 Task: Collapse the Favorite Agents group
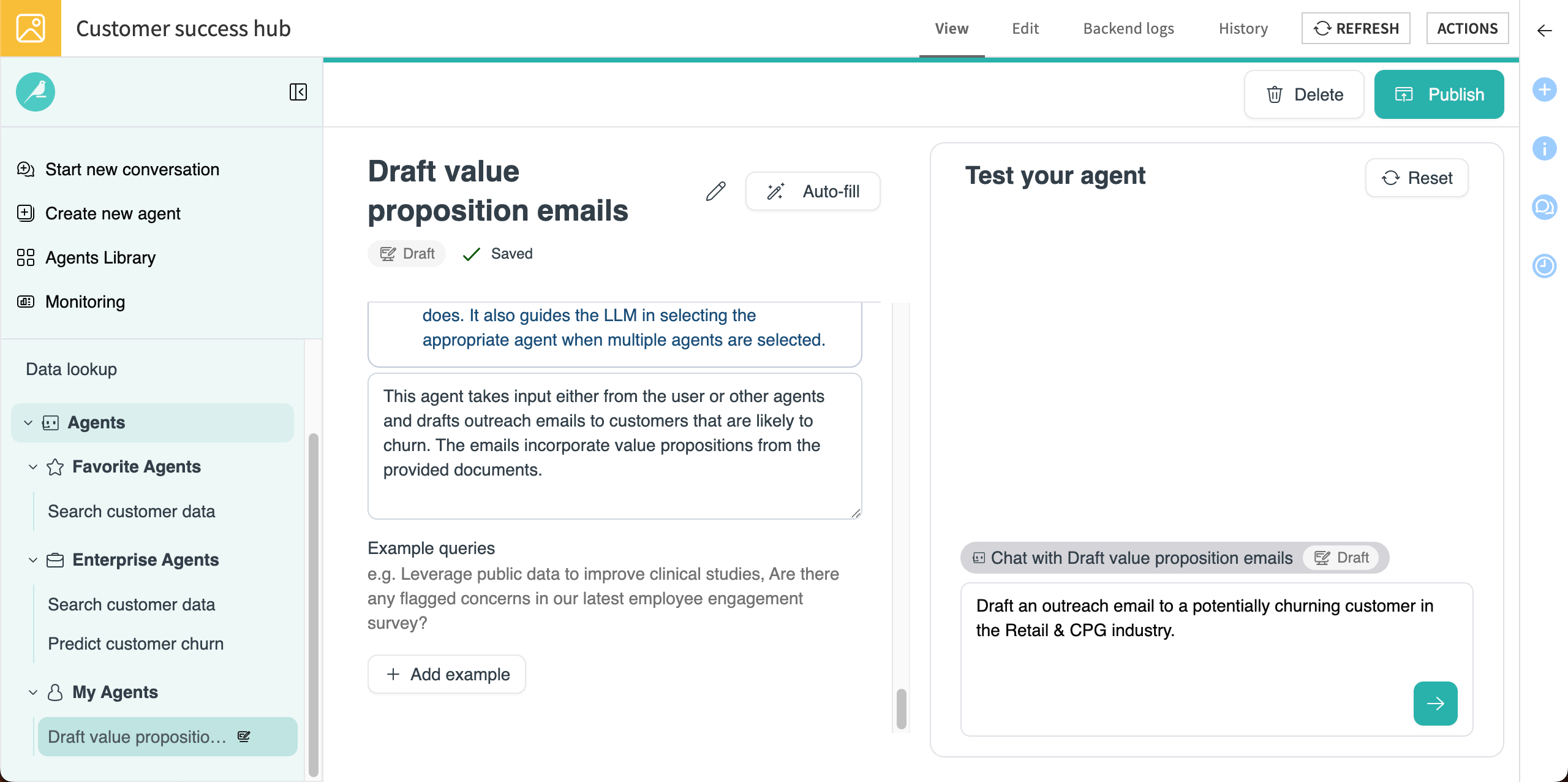pos(33,467)
